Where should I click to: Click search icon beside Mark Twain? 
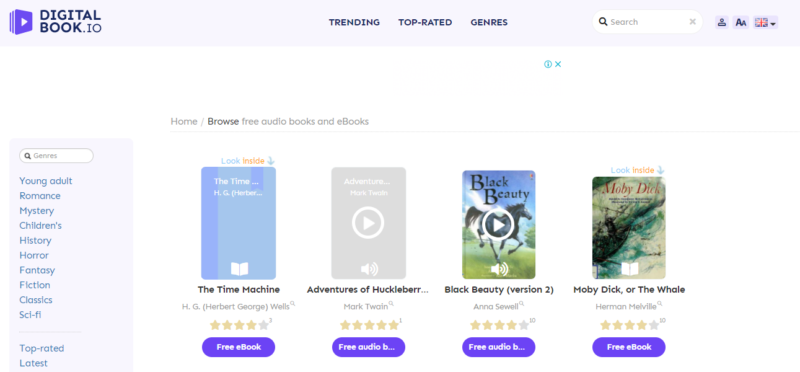(x=391, y=304)
